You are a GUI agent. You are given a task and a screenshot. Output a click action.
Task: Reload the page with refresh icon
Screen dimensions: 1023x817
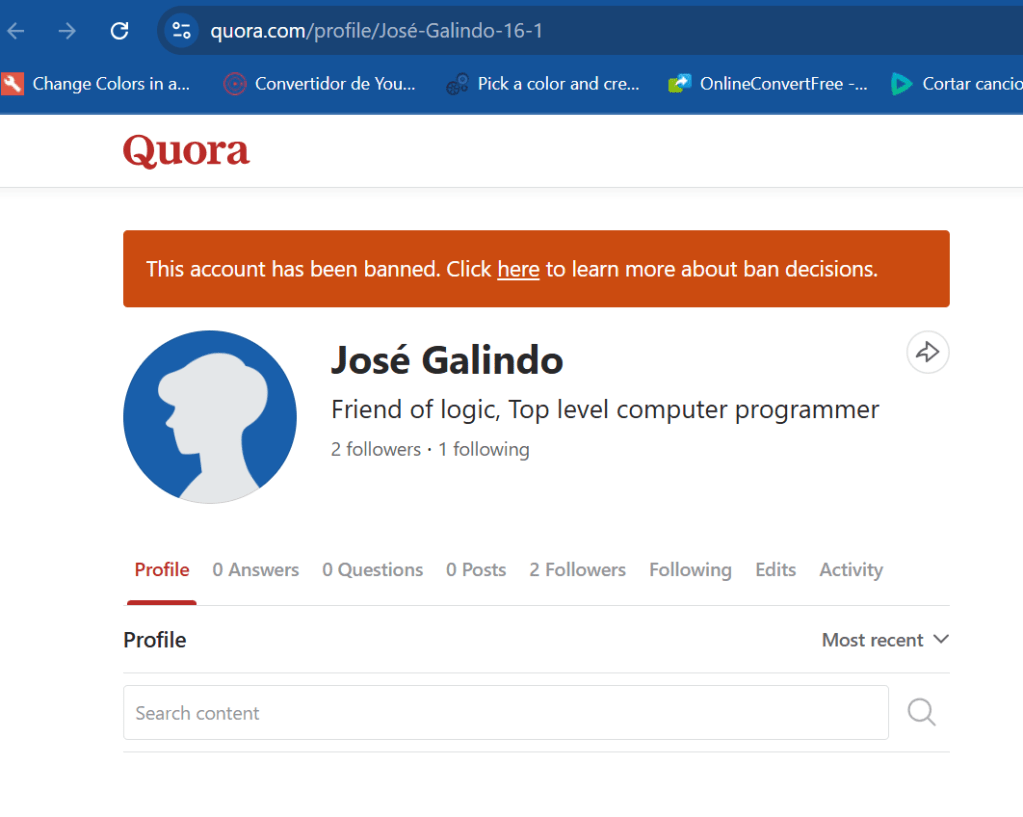click(x=119, y=31)
